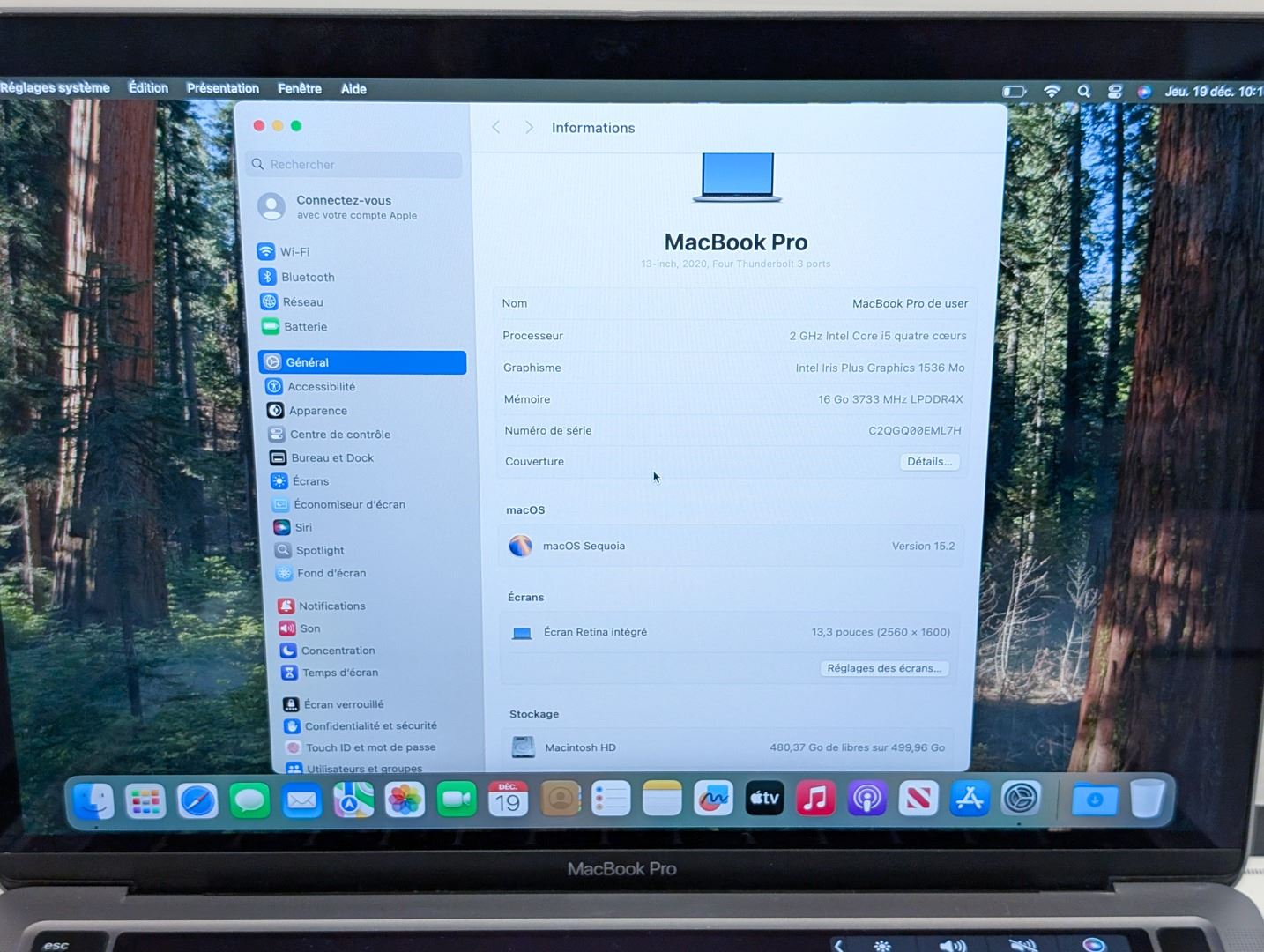Image resolution: width=1264 pixels, height=952 pixels.
Task: Select Centre de contrôle in sidebar
Action: tap(339, 435)
